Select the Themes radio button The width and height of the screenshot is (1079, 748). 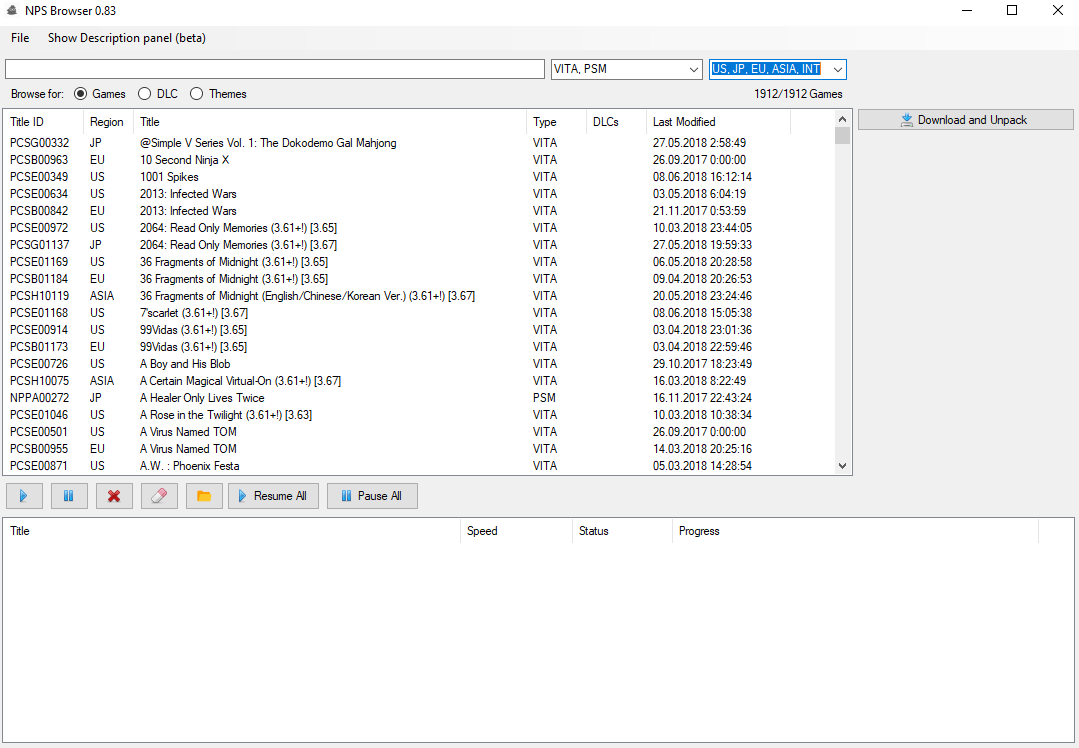coord(196,94)
